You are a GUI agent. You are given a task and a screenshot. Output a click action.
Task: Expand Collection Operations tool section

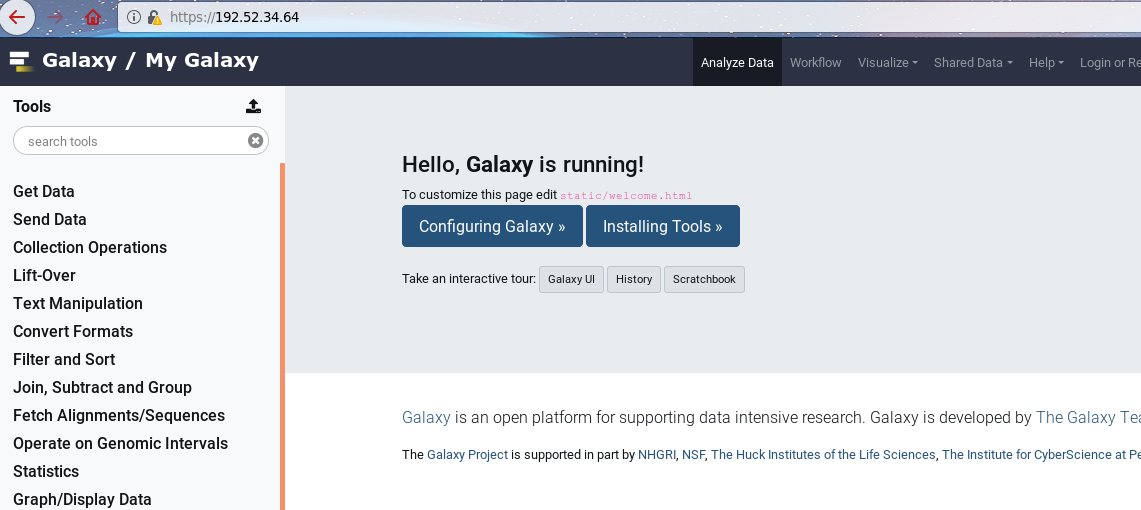(90, 247)
